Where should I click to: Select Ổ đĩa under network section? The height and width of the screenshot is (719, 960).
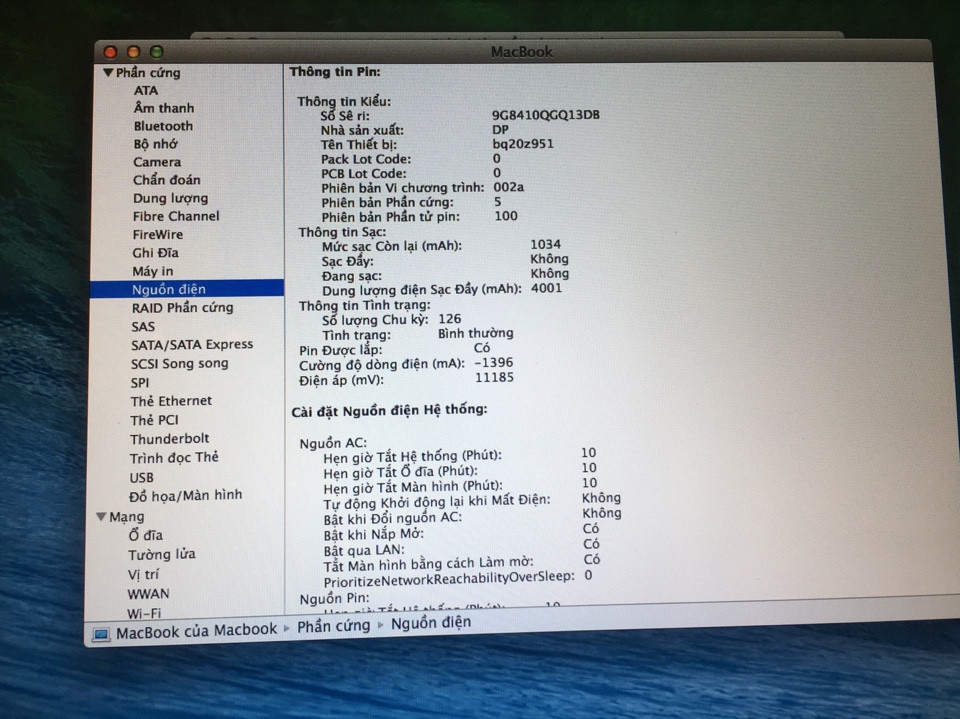click(145, 535)
